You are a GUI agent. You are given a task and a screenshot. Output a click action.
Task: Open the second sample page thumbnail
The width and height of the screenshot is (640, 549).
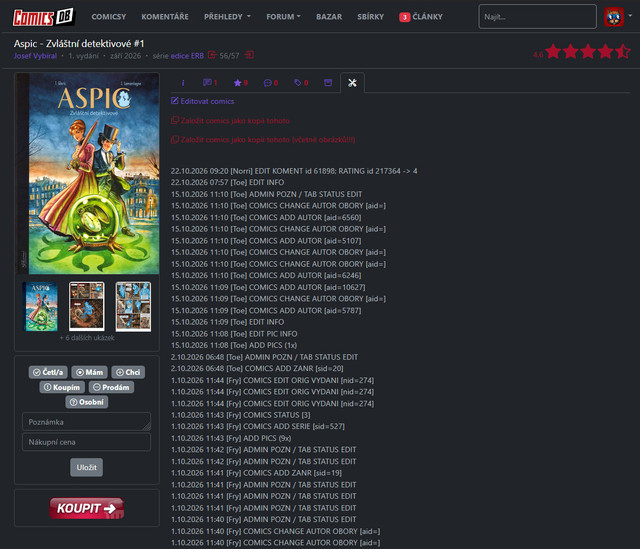point(87,306)
